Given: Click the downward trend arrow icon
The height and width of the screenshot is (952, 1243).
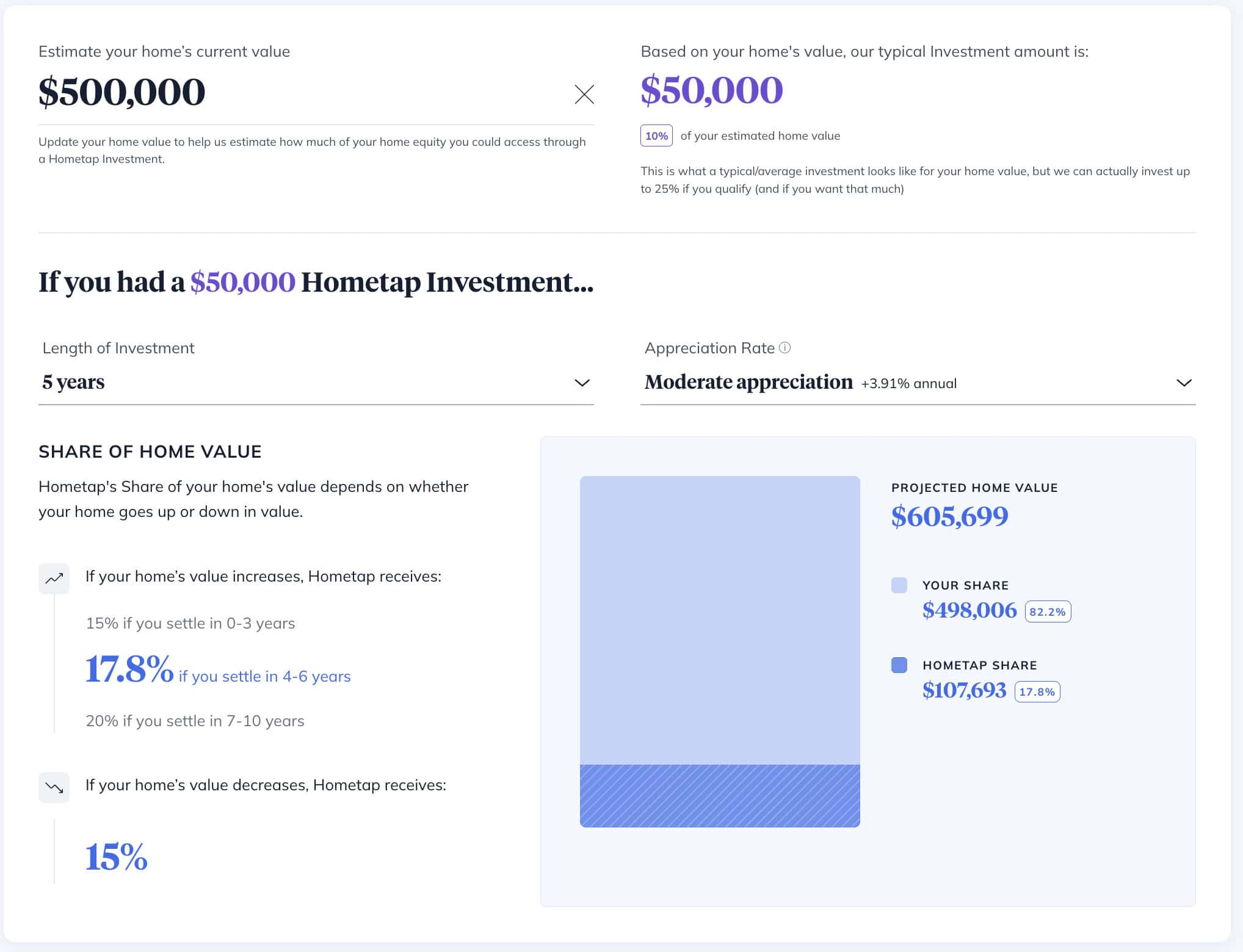Looking at the screenshot, I should [x=54, y=787].
